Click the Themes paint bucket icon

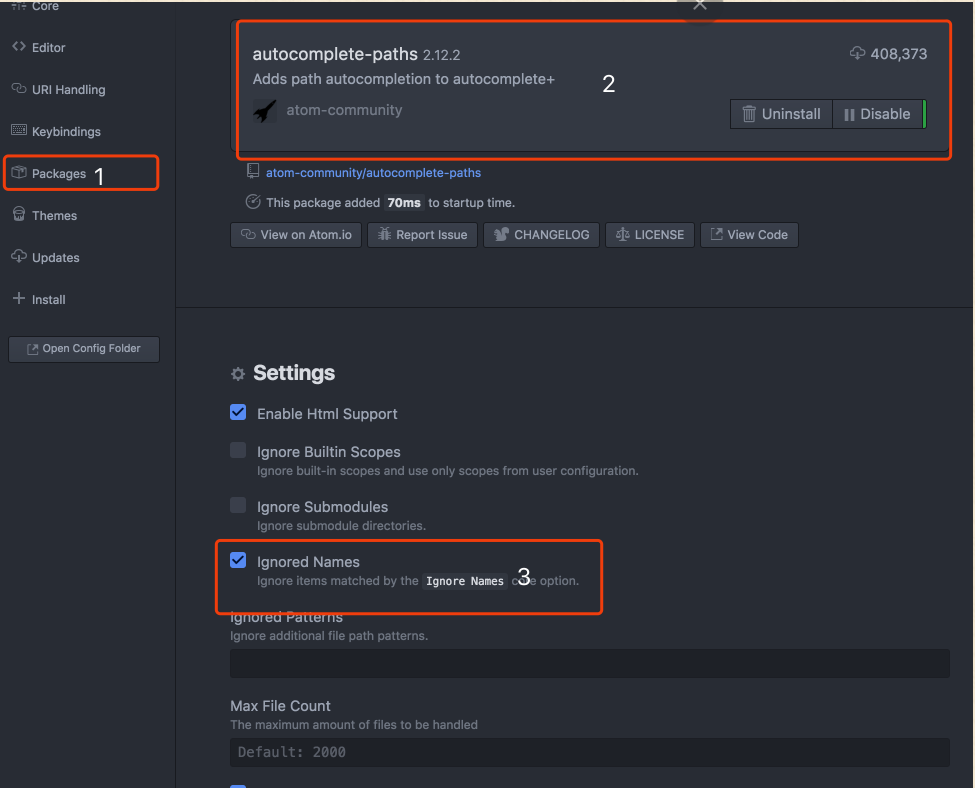(x=19, y=214)
